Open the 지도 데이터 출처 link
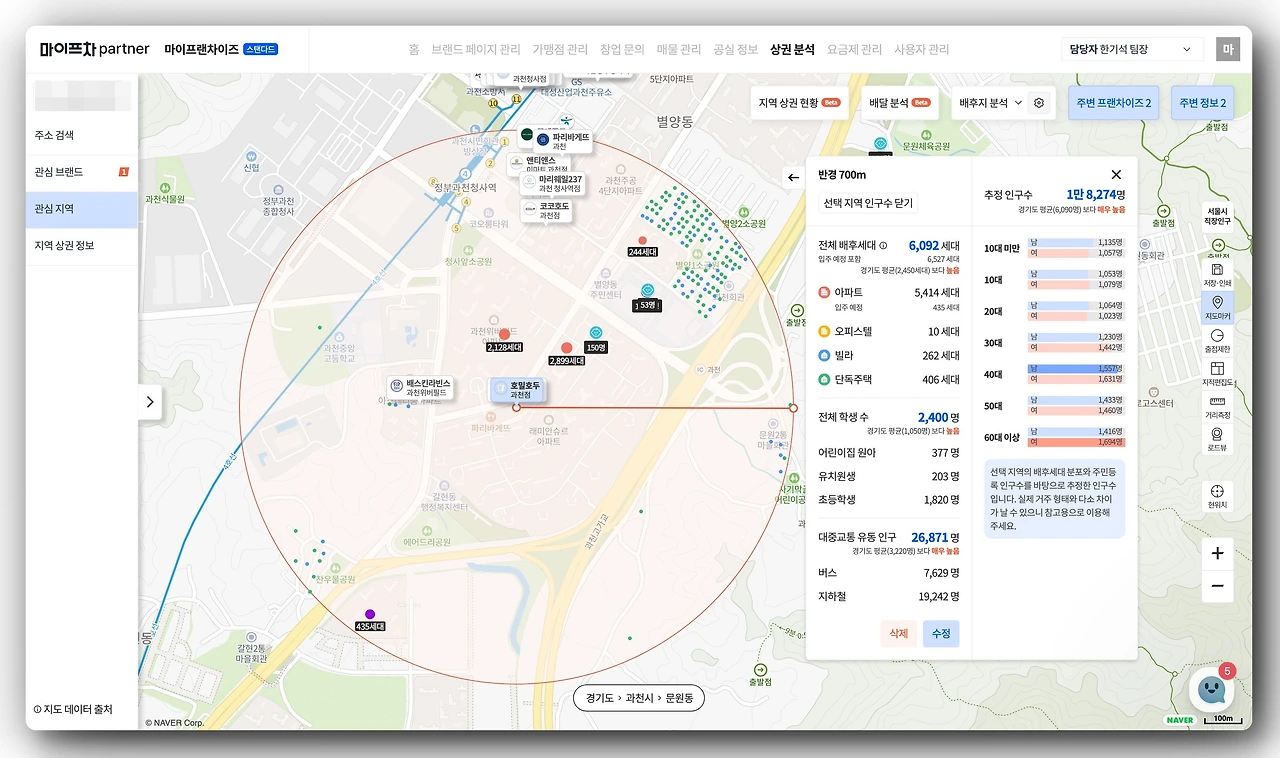1280x758 pixels. pyautogui.click(x=73, y=710)
